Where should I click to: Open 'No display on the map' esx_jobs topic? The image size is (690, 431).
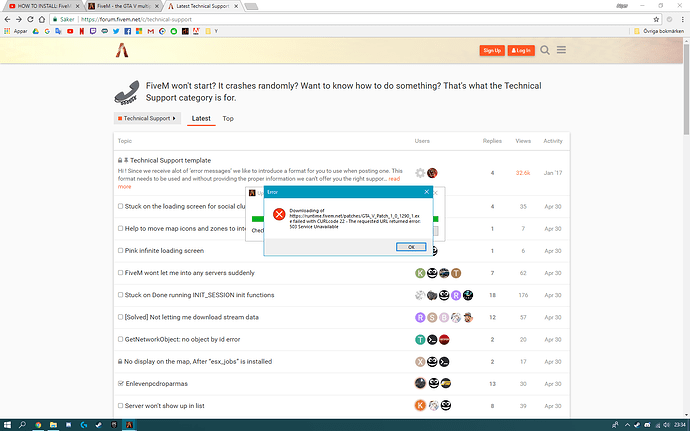coord(198,361)
